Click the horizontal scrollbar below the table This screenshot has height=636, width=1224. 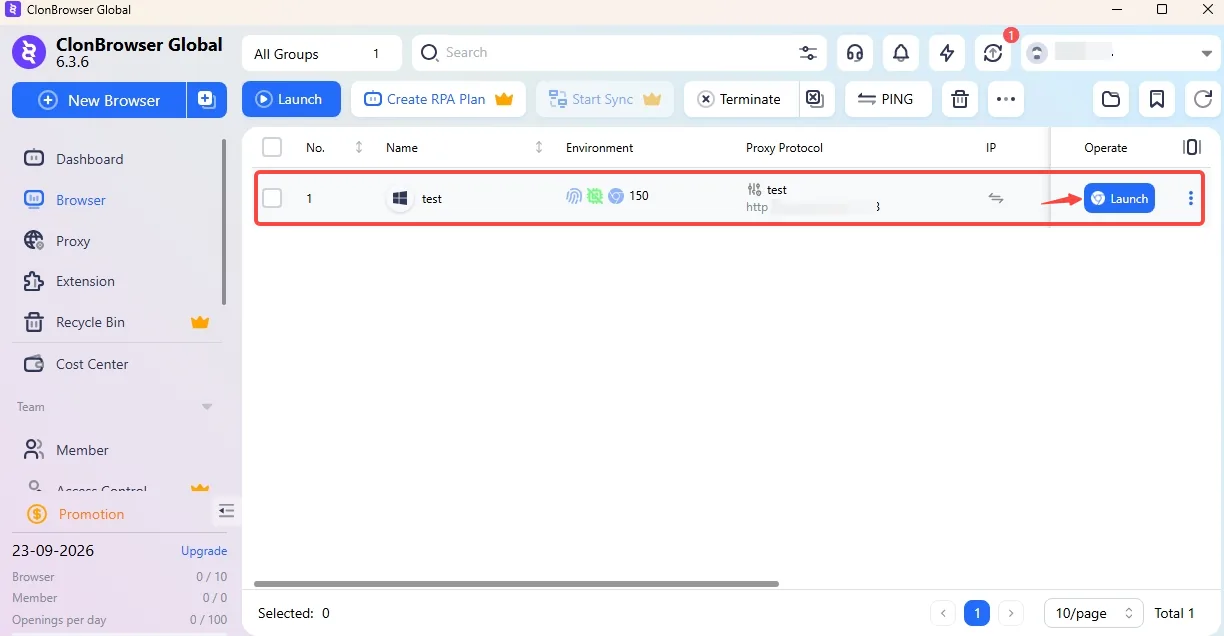coord(516,583)
